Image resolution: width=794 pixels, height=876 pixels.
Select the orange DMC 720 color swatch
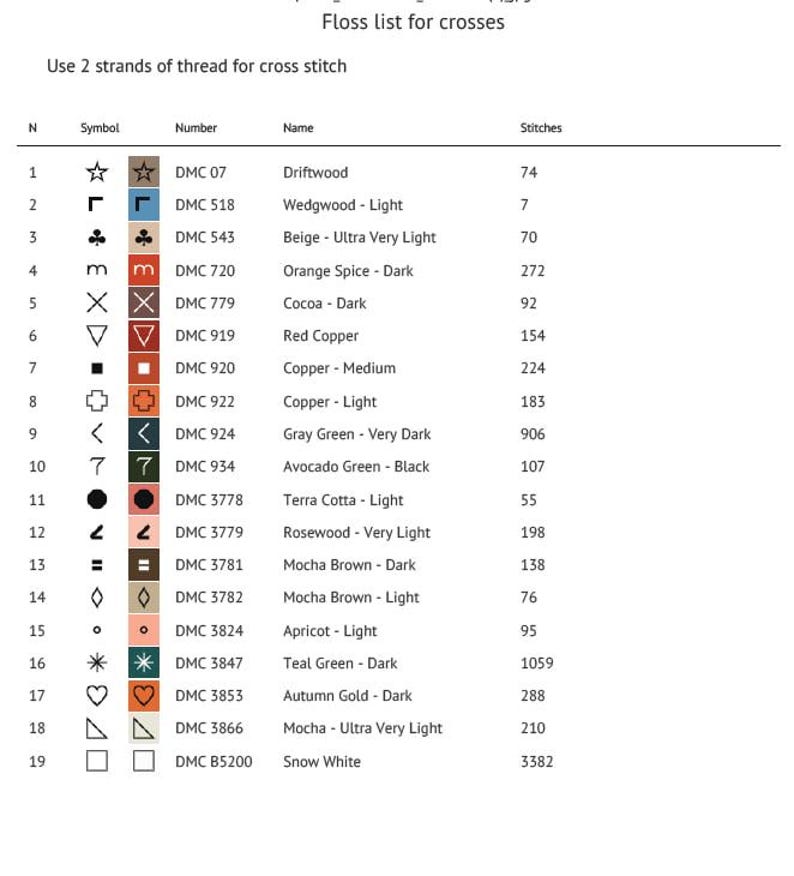(144, 270)
